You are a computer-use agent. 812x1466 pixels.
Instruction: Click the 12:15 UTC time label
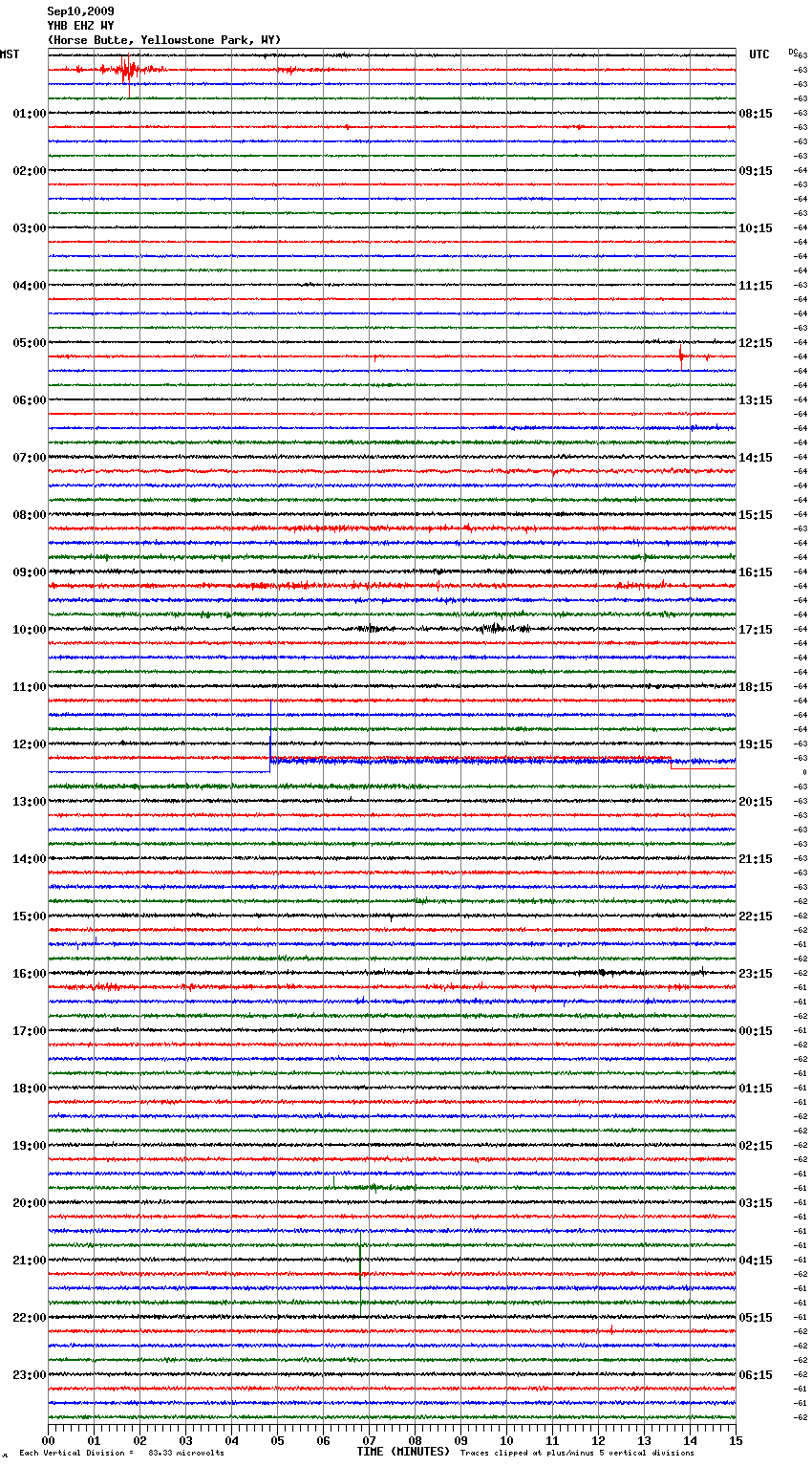756,343
